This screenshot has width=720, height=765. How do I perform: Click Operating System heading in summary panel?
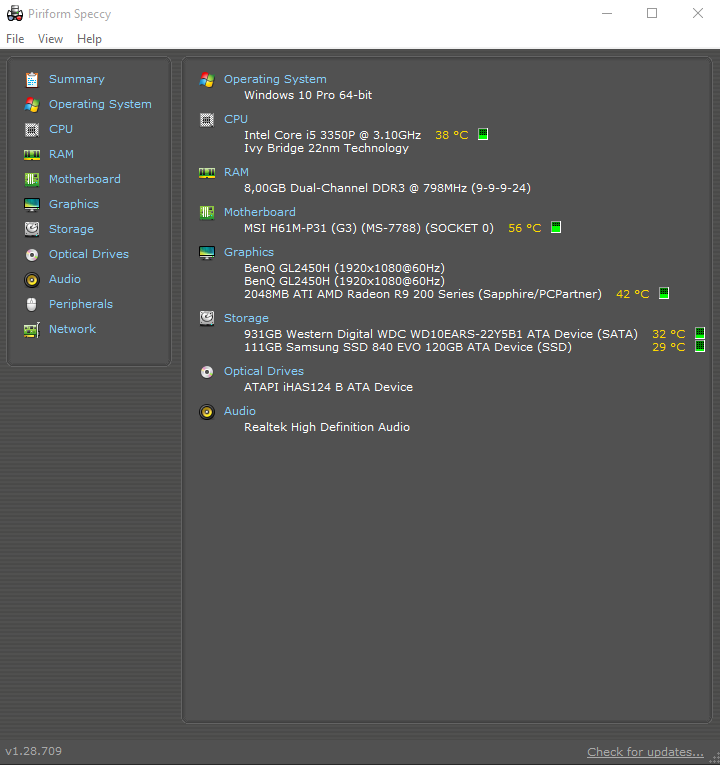coord(275,79)
